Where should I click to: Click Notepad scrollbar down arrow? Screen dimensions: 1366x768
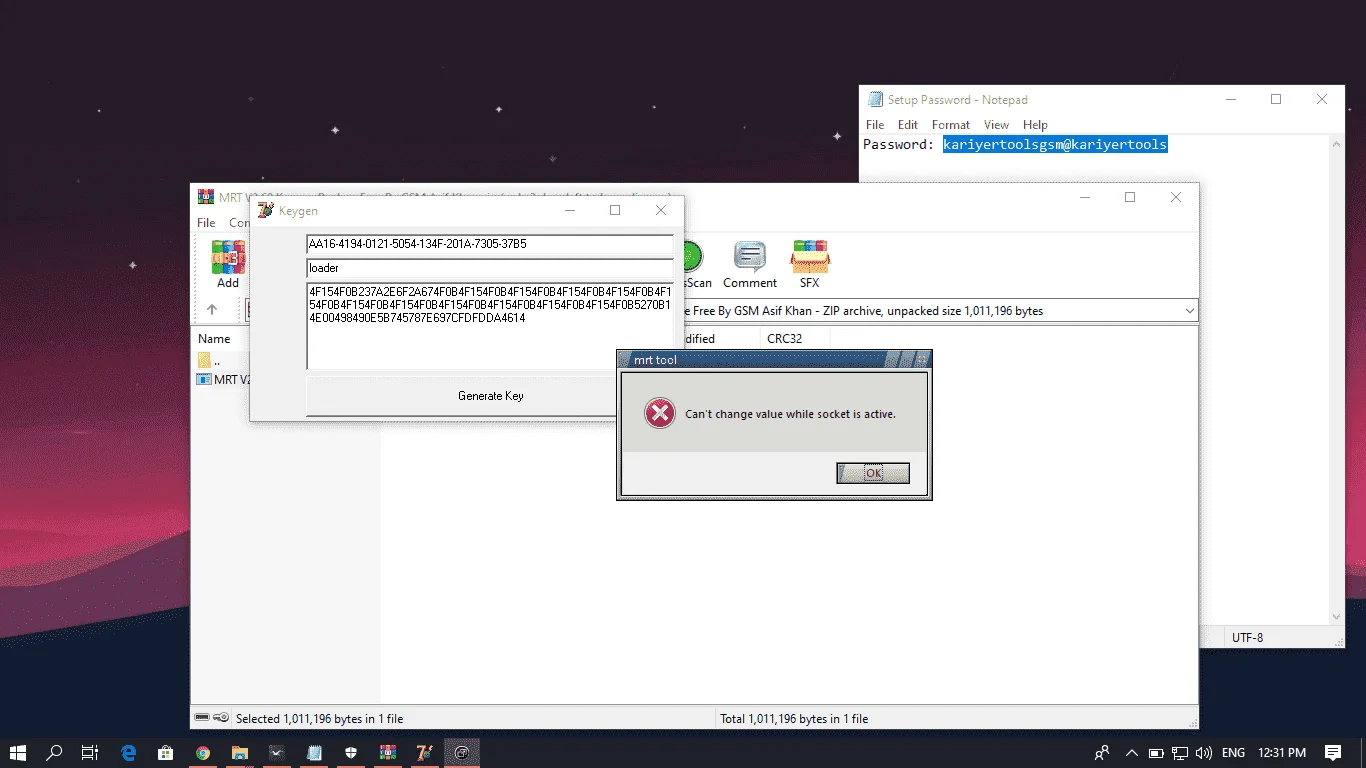point(1337,617)
